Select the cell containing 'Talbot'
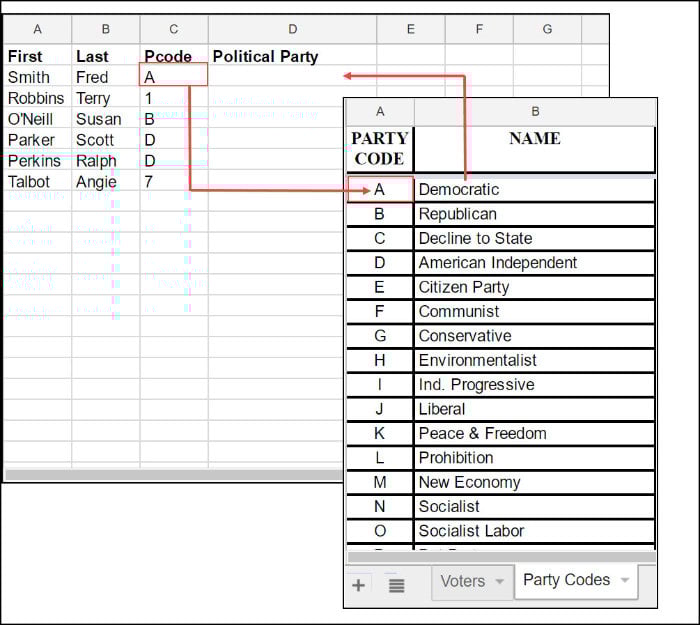This screenshot has width=700, height=625. 38,182
